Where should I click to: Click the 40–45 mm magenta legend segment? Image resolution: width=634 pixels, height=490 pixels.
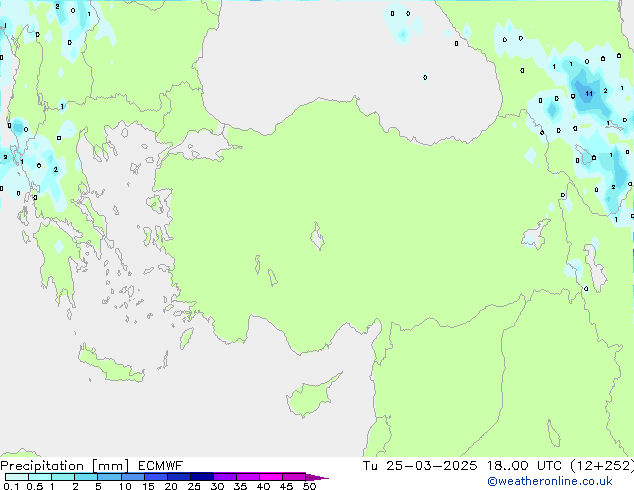coord(271,477)
